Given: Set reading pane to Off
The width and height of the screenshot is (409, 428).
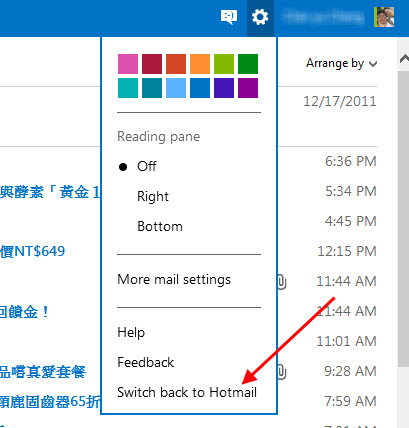Looking at the screenshot, I should tap(147, 166).
